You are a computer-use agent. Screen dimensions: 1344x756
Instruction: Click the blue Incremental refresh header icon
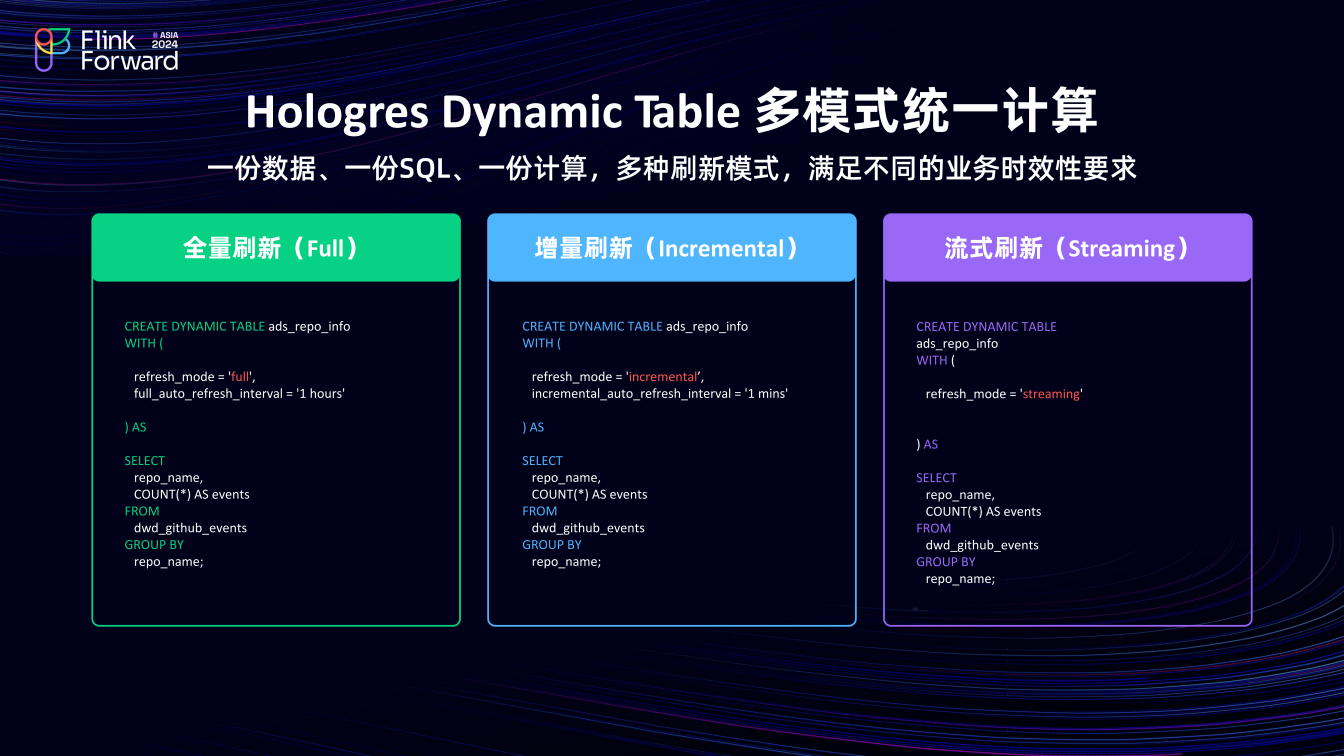click(671, 247)
